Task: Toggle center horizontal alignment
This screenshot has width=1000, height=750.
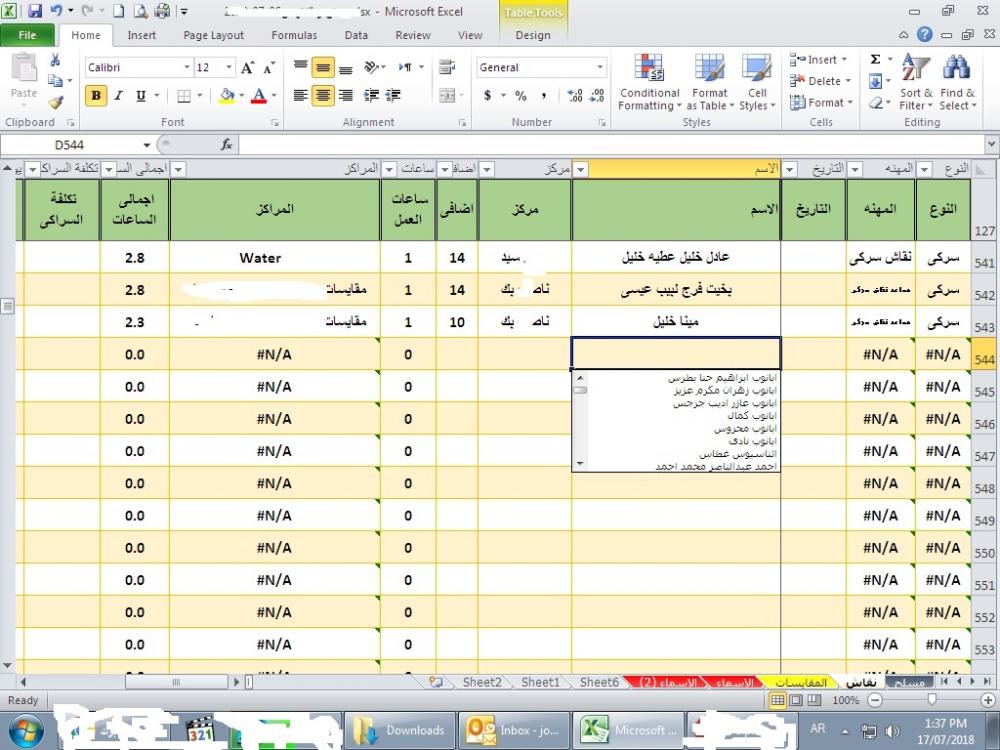Action: pyautogui.click(x=322, y=96)
